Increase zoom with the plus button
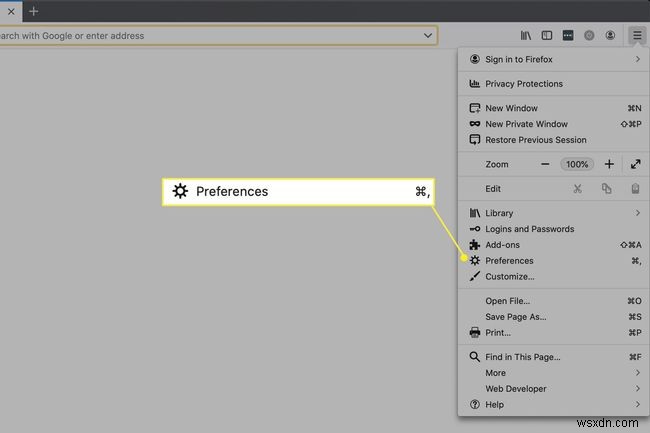 tap(609, 164)
